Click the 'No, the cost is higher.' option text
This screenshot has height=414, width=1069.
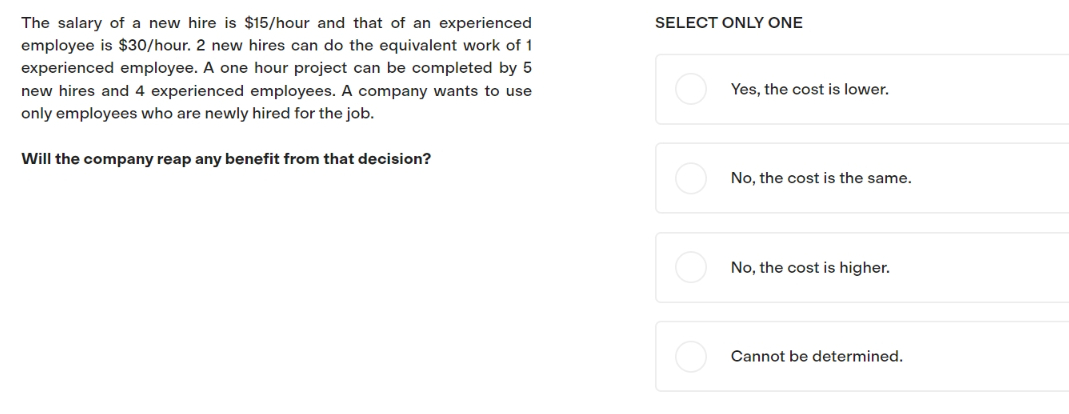[x=810, y=267]
